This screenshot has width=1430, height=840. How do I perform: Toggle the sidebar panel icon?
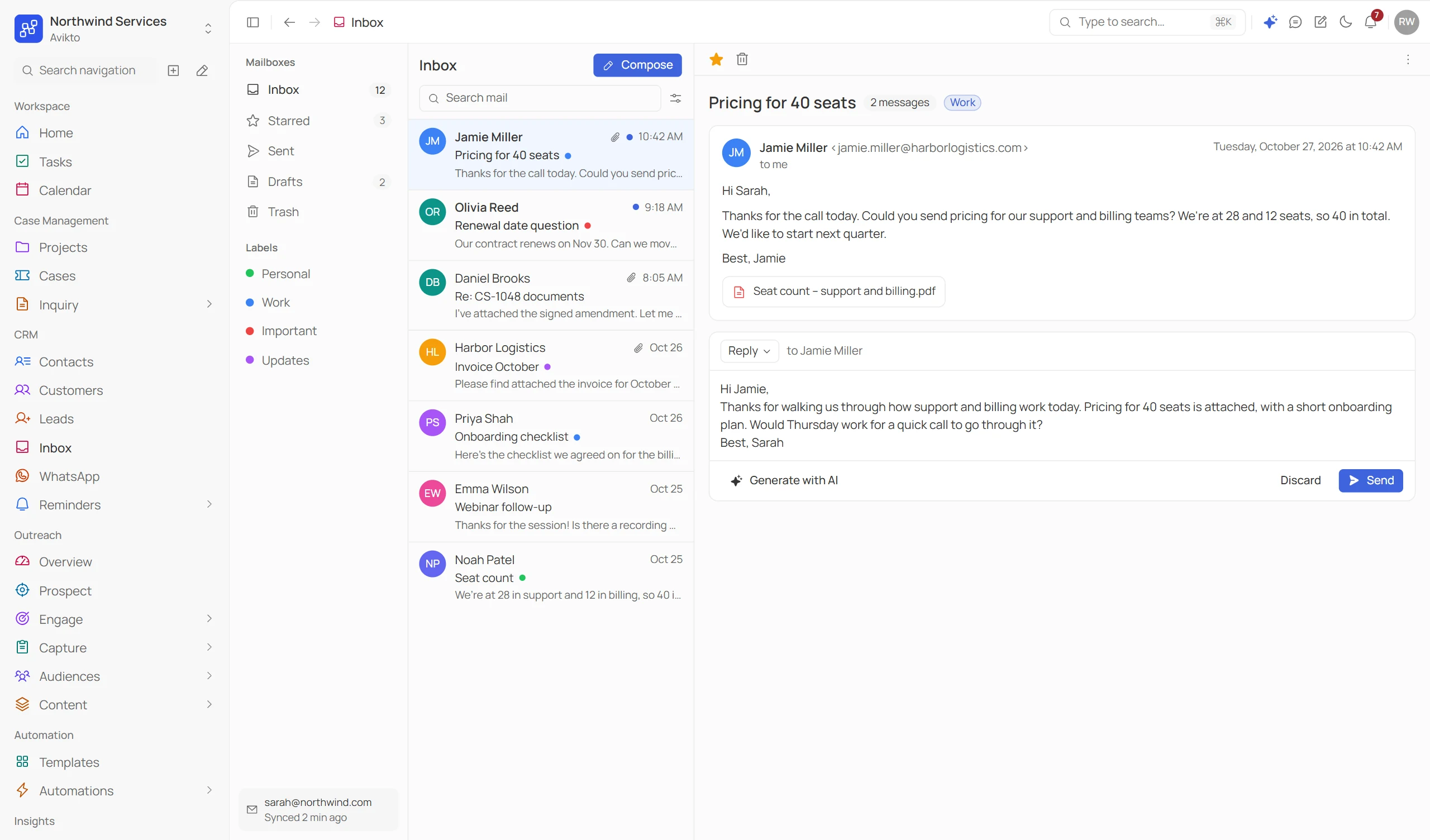tap(253, 22)
